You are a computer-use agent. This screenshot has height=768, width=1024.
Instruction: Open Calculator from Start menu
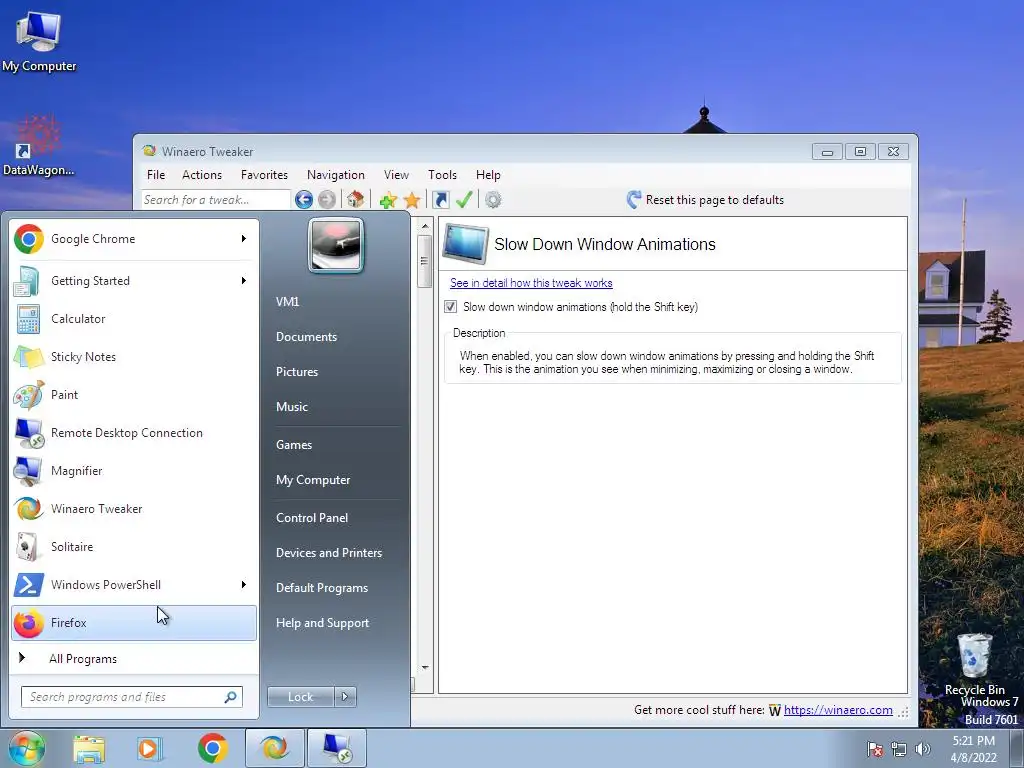tap(134, 319)
